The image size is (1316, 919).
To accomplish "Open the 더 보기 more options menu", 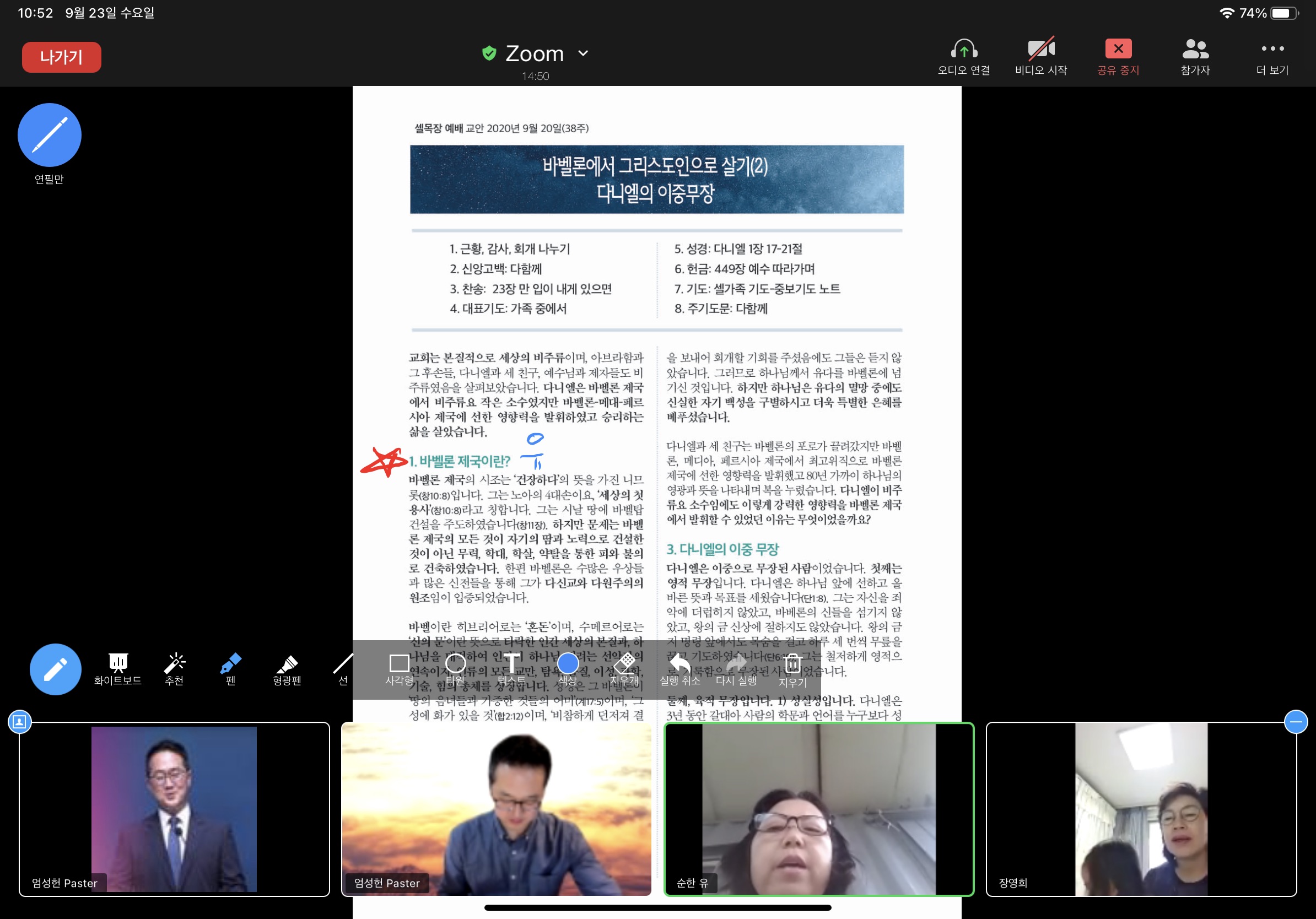I will coord(1272,56).
